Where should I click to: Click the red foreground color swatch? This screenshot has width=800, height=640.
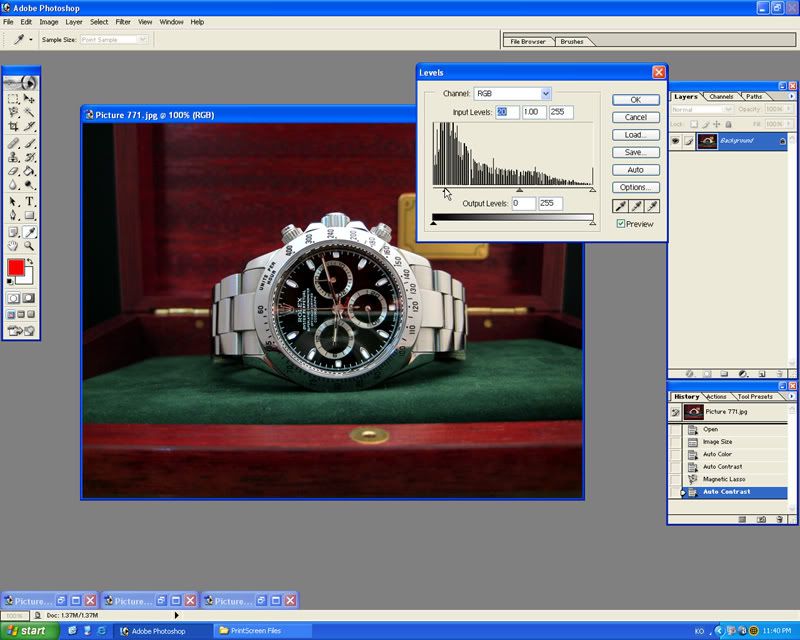point(15,267)
